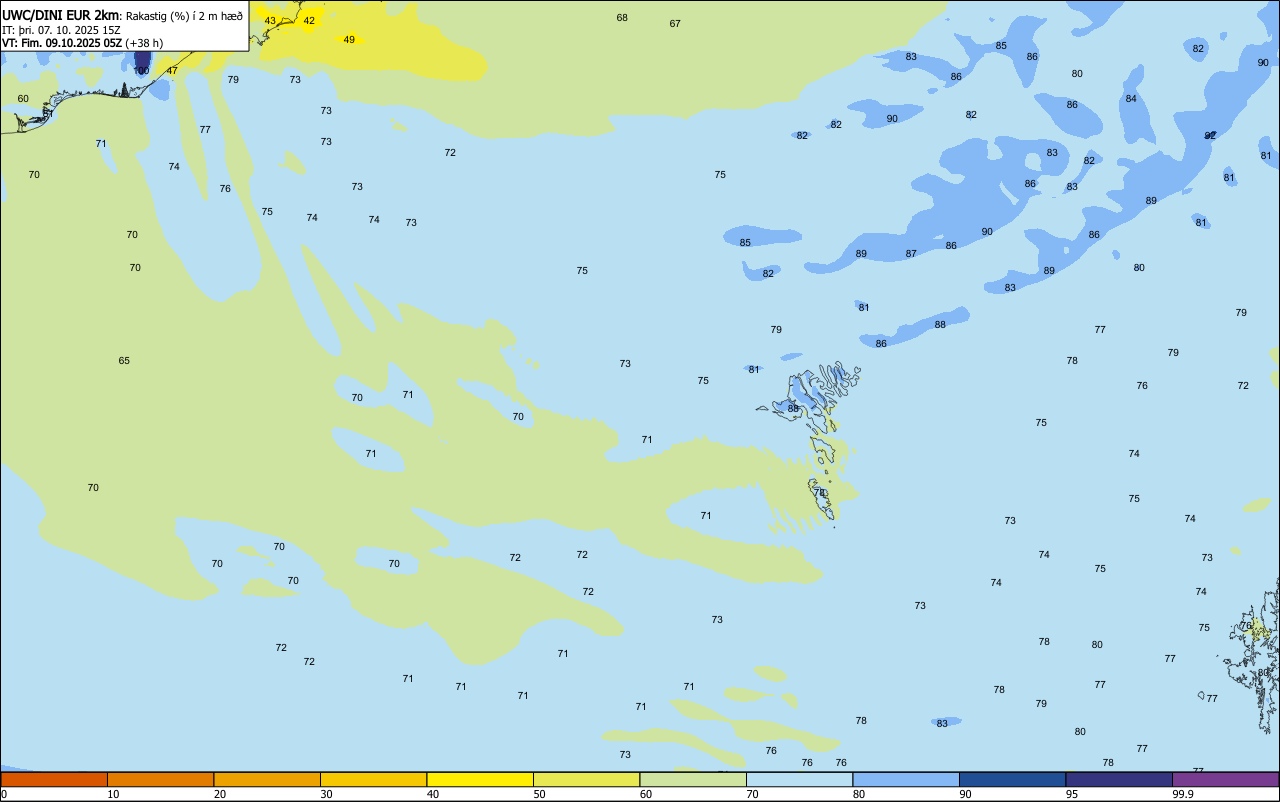Click the legend tick label '0'

tap(4, 794)
